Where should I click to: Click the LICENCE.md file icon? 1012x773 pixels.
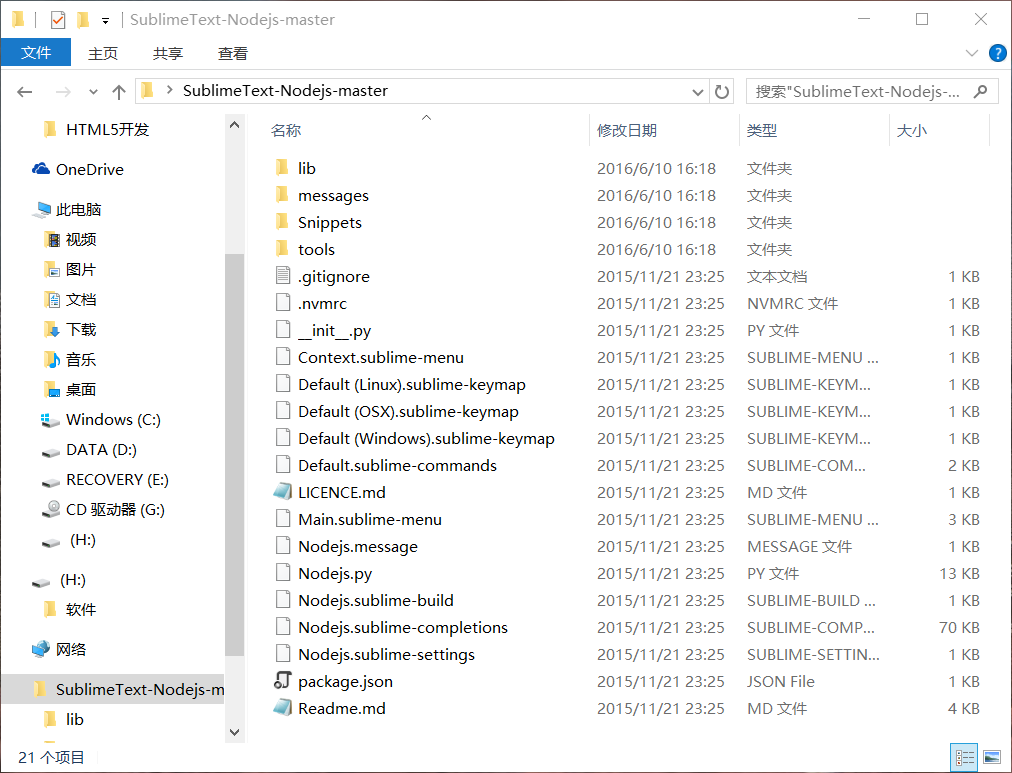[283, 492]
